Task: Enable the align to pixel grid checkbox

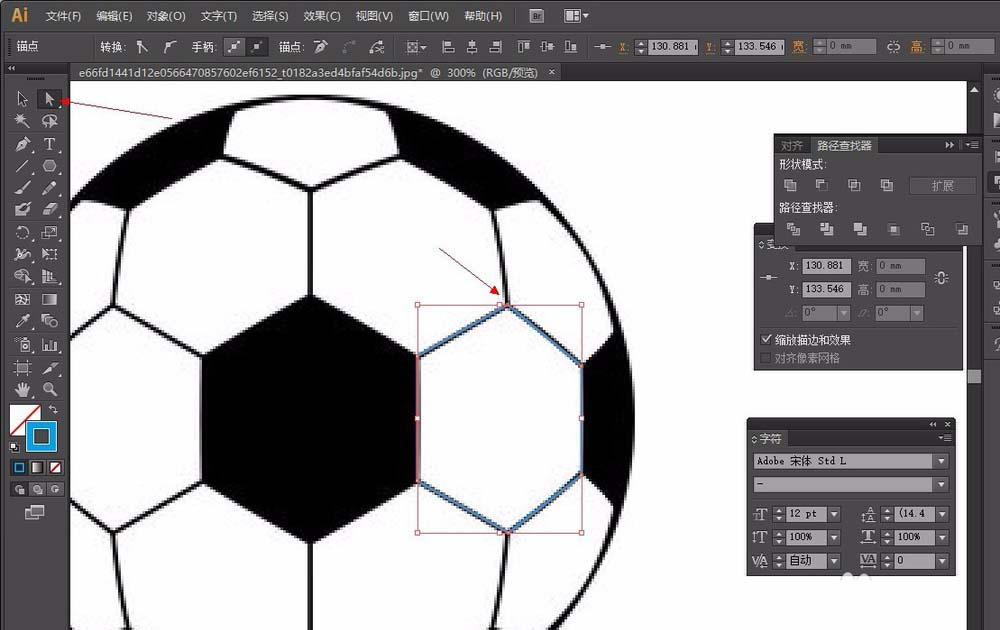Action: 767,358
